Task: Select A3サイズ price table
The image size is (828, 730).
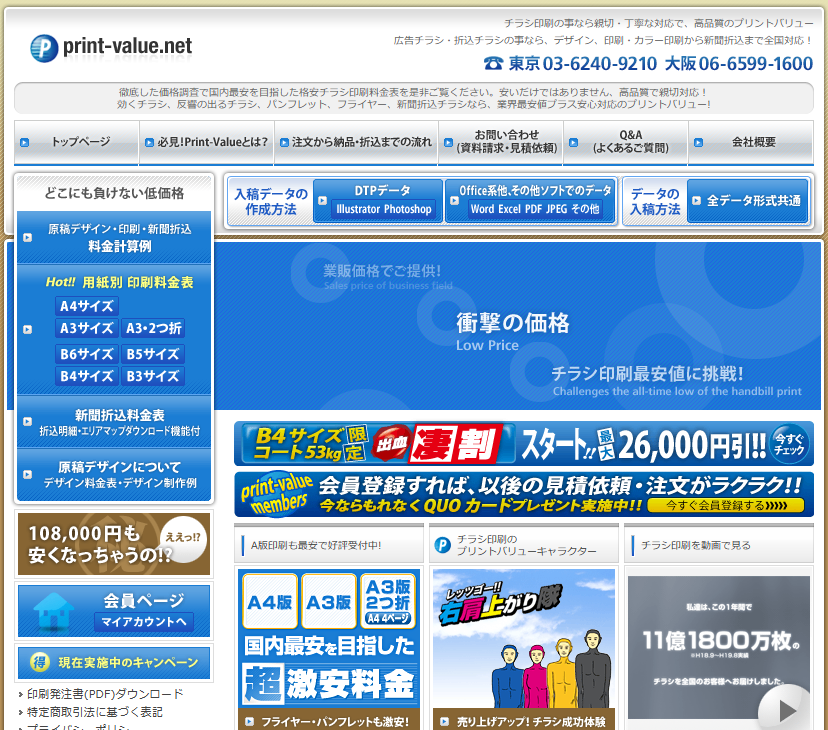Action: point(87,328)
